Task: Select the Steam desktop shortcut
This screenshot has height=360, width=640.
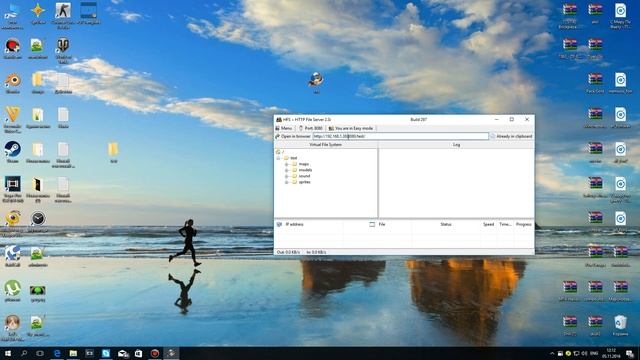Action: 12,152
